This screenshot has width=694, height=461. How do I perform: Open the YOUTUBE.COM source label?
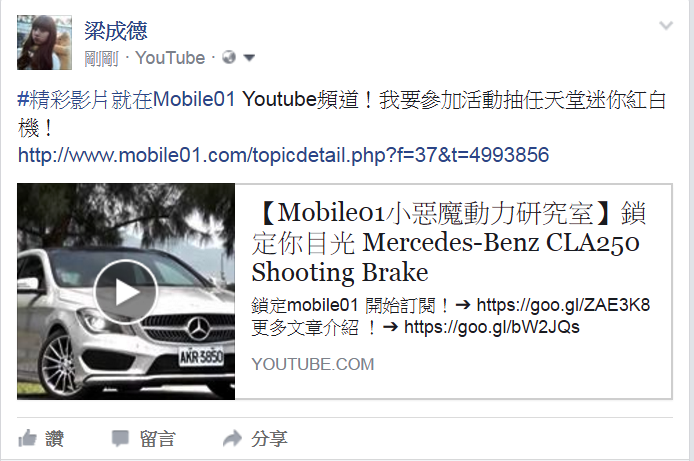coord(313,365)
